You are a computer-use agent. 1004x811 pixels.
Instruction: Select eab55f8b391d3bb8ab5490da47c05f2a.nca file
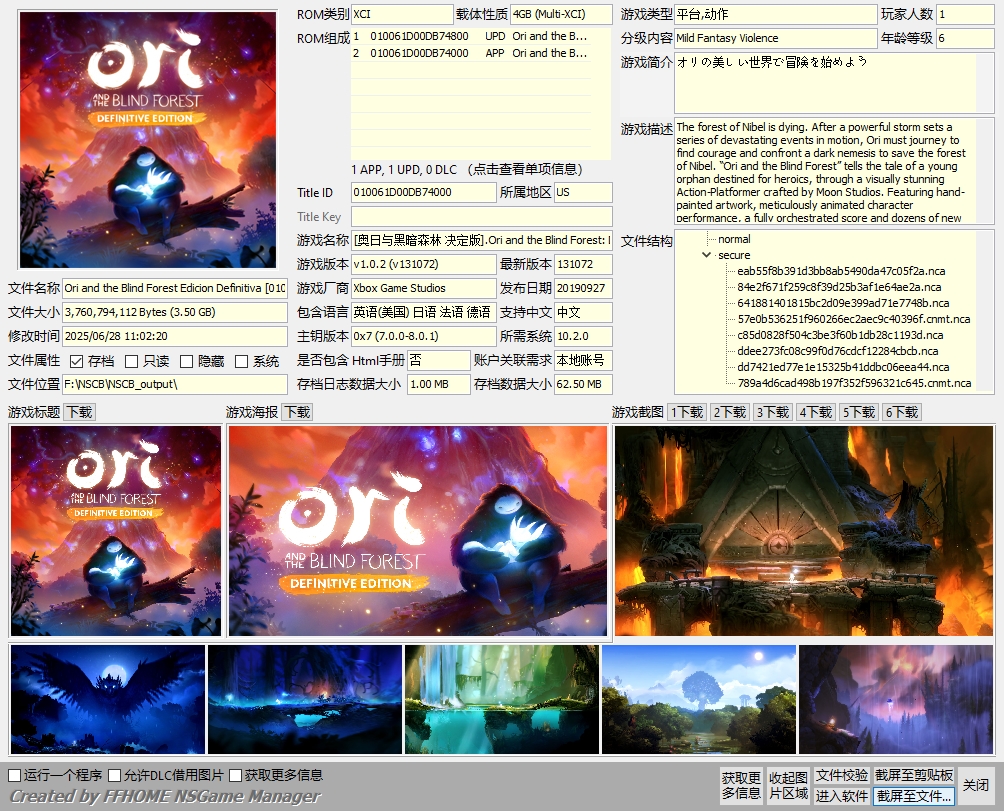click(841, 271)
